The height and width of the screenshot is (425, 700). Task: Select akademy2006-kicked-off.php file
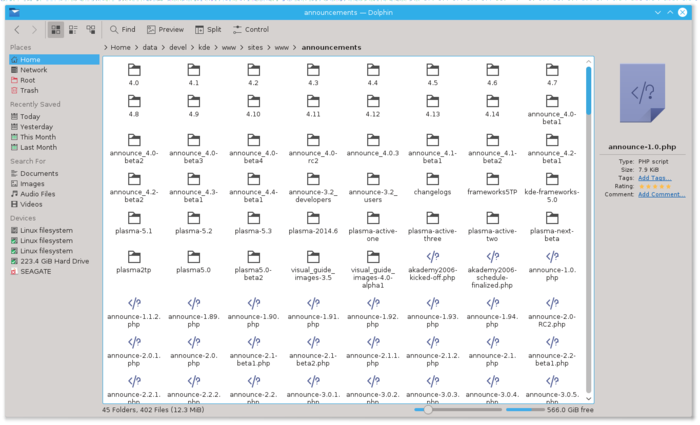[432, 266]
